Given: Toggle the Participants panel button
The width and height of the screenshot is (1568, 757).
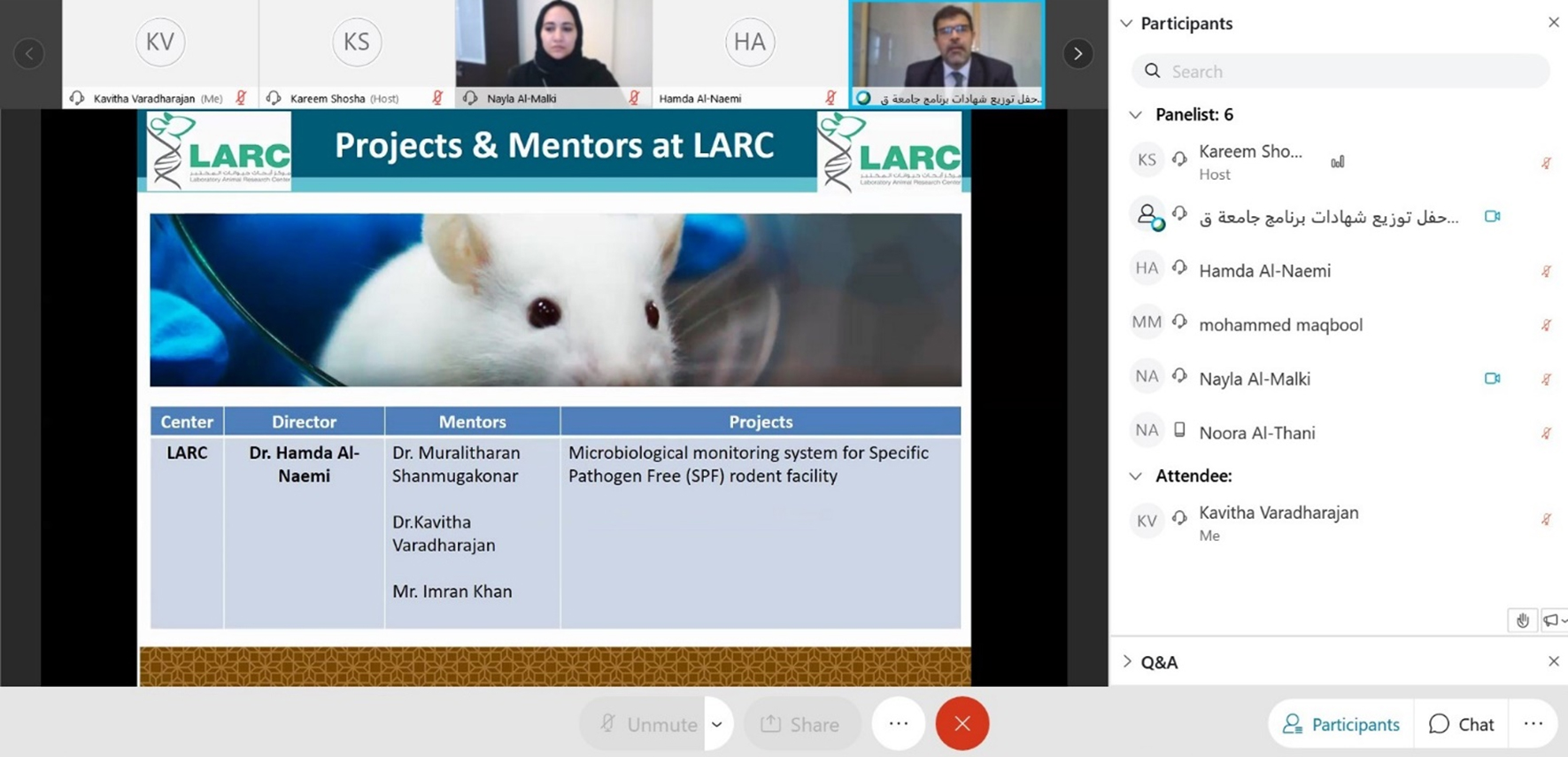Looking at the screenshot, I should (x=1341, y=723).
